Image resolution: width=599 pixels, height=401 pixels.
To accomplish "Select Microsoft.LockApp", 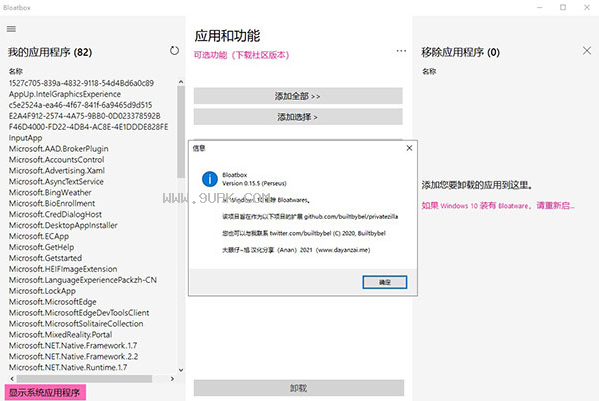I will tap(42, 291).
